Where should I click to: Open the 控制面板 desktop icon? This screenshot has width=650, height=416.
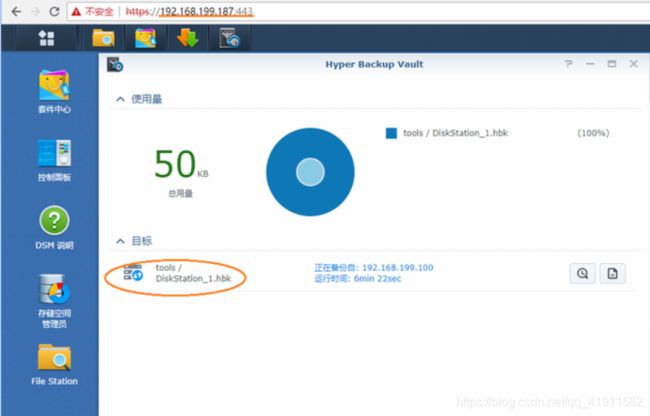[x=54, y=161]
